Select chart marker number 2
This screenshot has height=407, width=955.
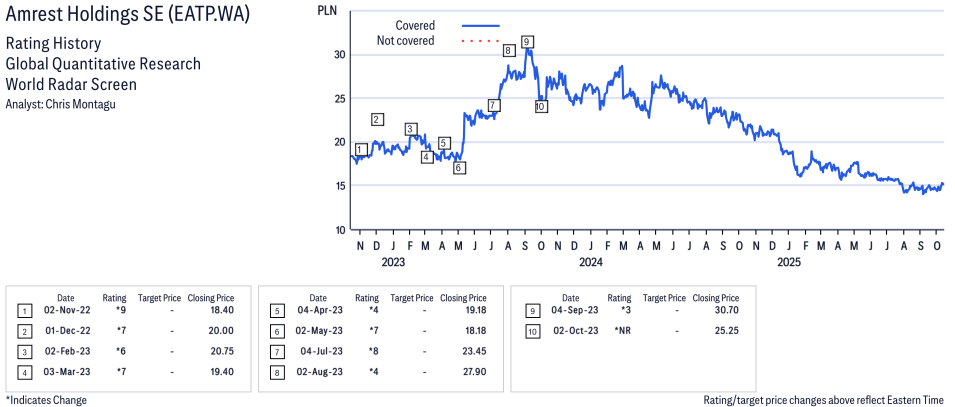377,120
